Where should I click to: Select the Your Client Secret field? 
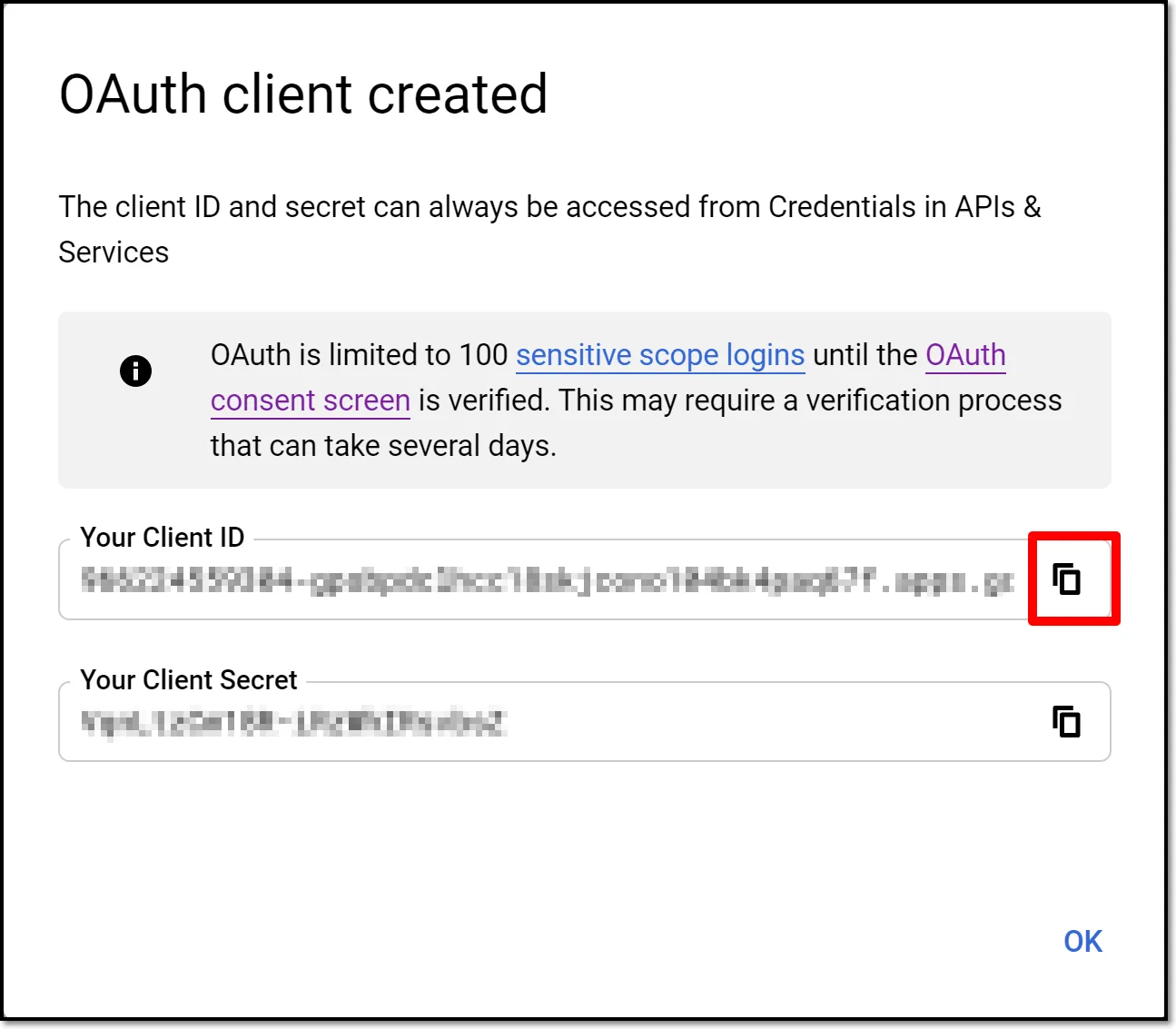coord(585,722)
